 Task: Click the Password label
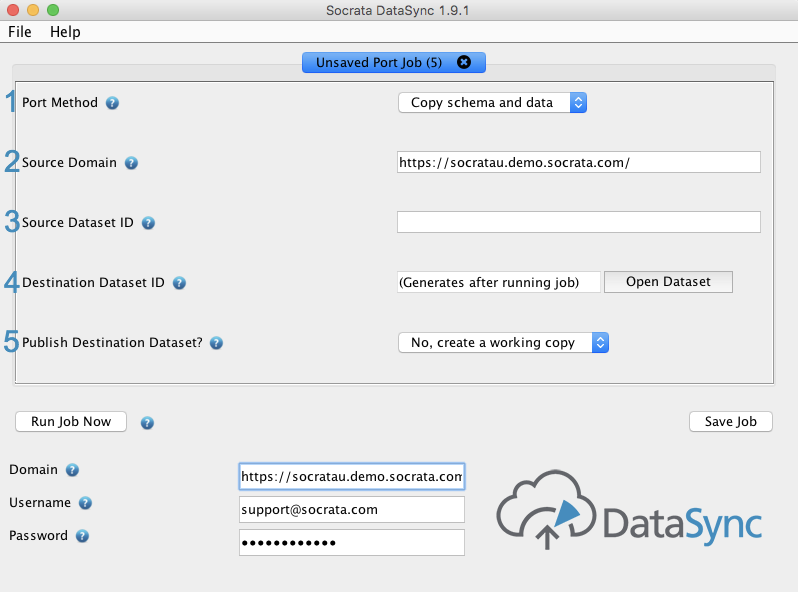click(x=38, y=535)
